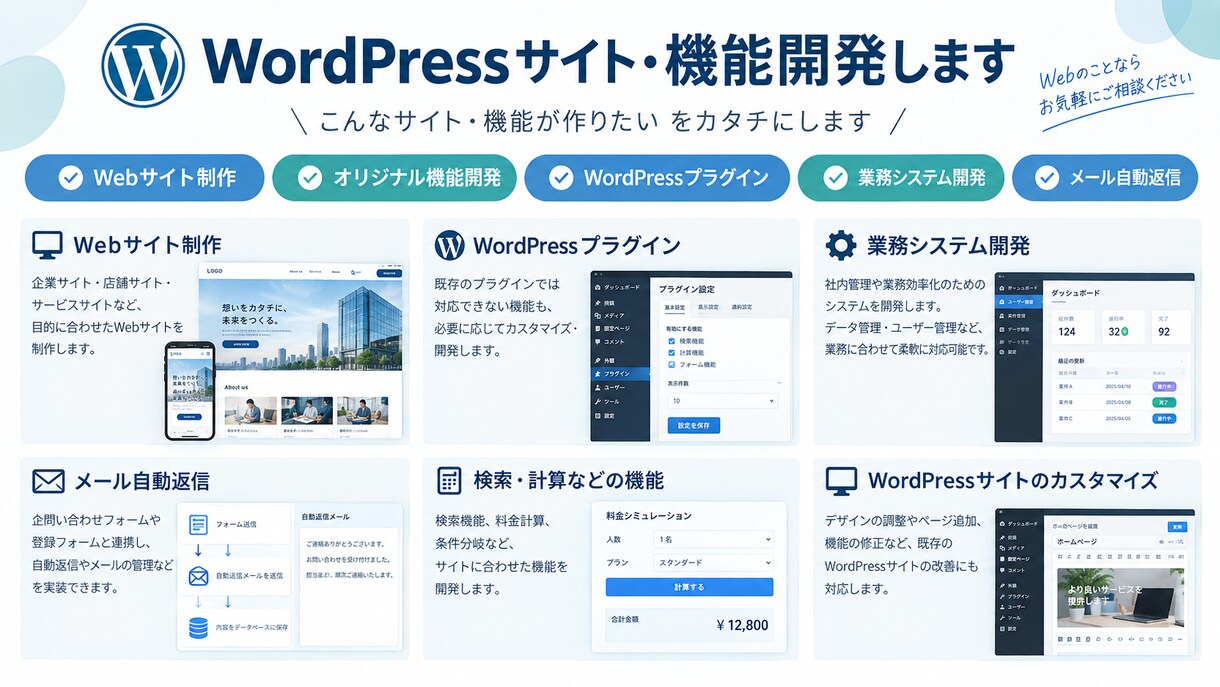Switch to the 表示設定 tab
Viewport: 1220px width, 687px height.
(x=709, y=307)
